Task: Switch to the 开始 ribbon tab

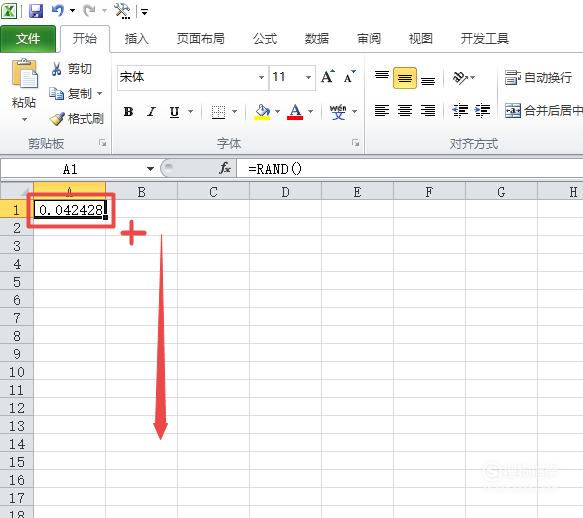Action: pos(85,39)
